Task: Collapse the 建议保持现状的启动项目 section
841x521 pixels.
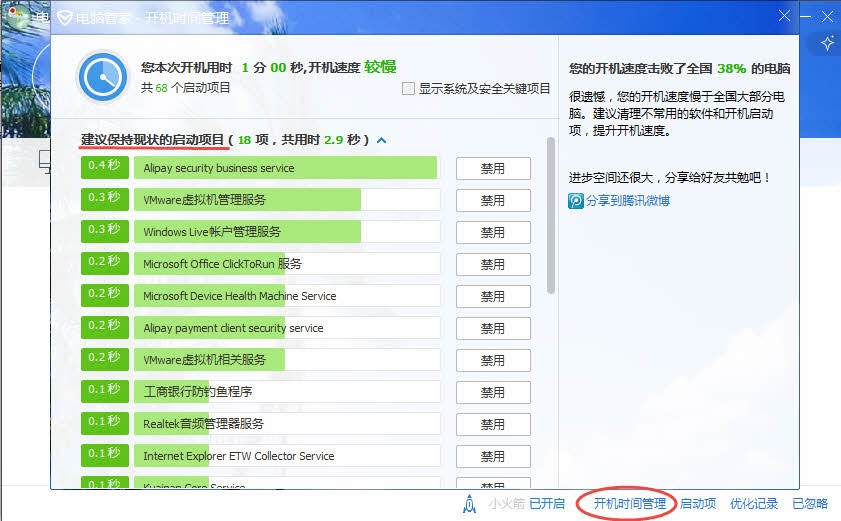Action: coord(381,141)
